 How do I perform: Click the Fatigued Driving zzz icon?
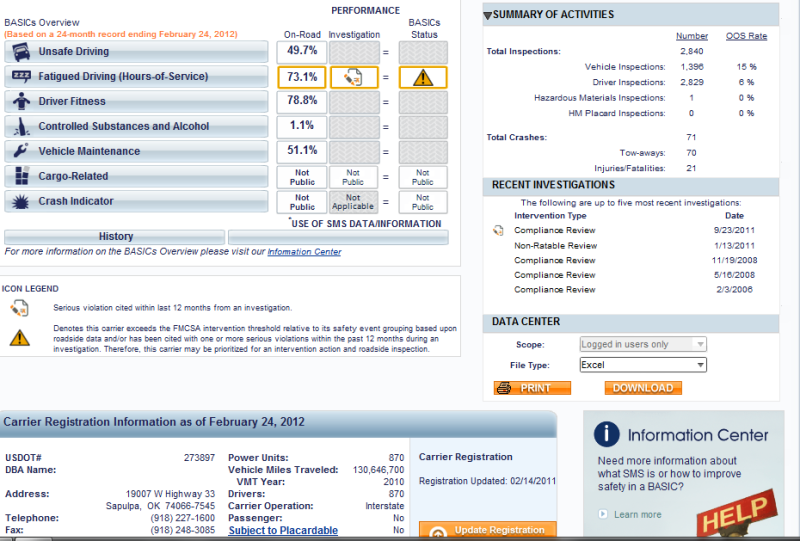[21, 77]
